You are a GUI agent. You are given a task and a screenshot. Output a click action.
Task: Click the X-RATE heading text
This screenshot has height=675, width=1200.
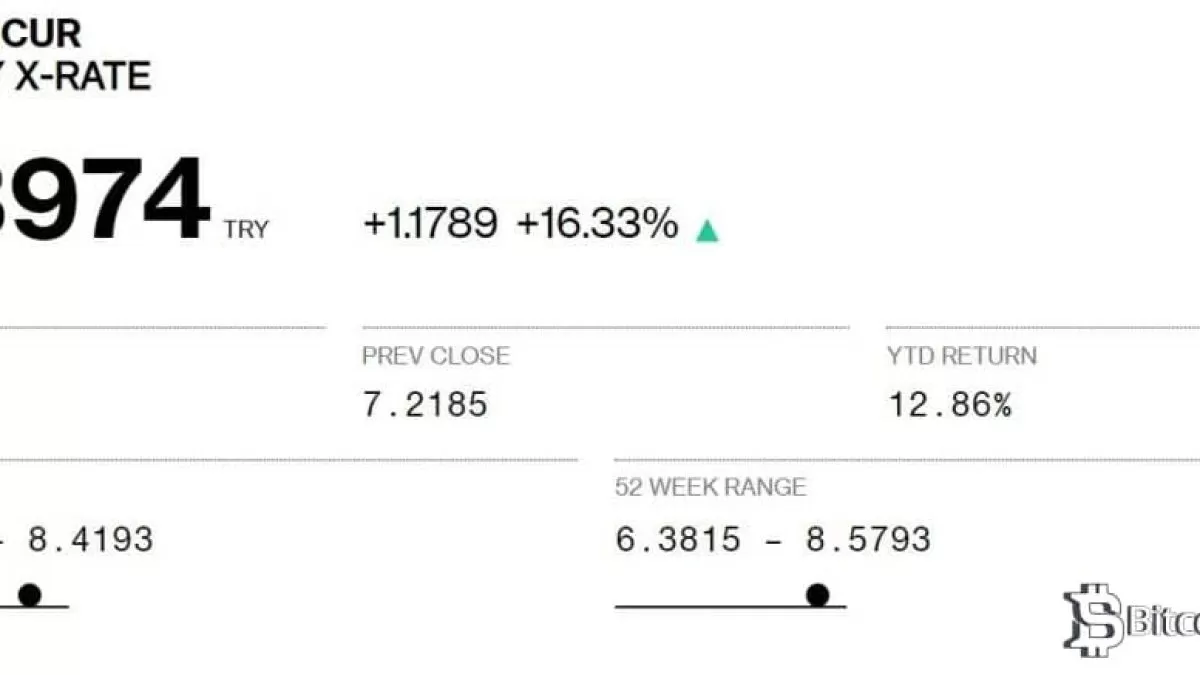[x=85, y=75]
